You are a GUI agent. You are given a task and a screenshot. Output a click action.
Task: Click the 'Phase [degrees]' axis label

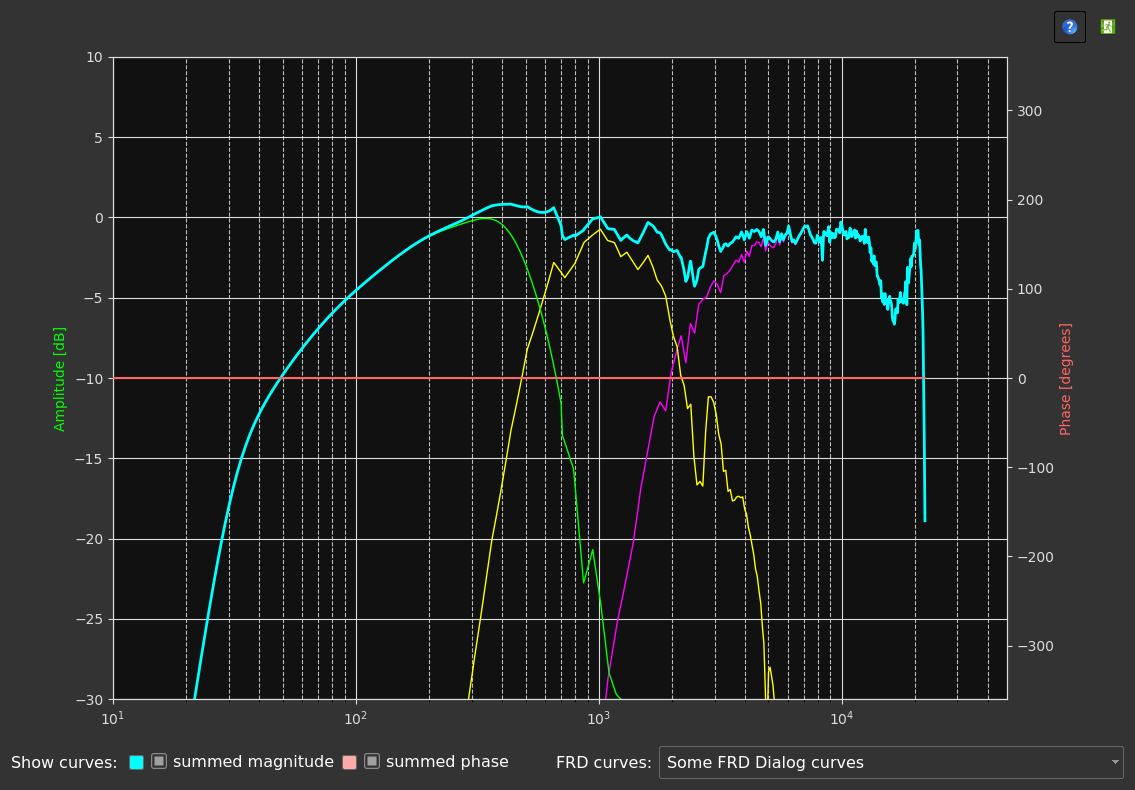point(1065,379)
